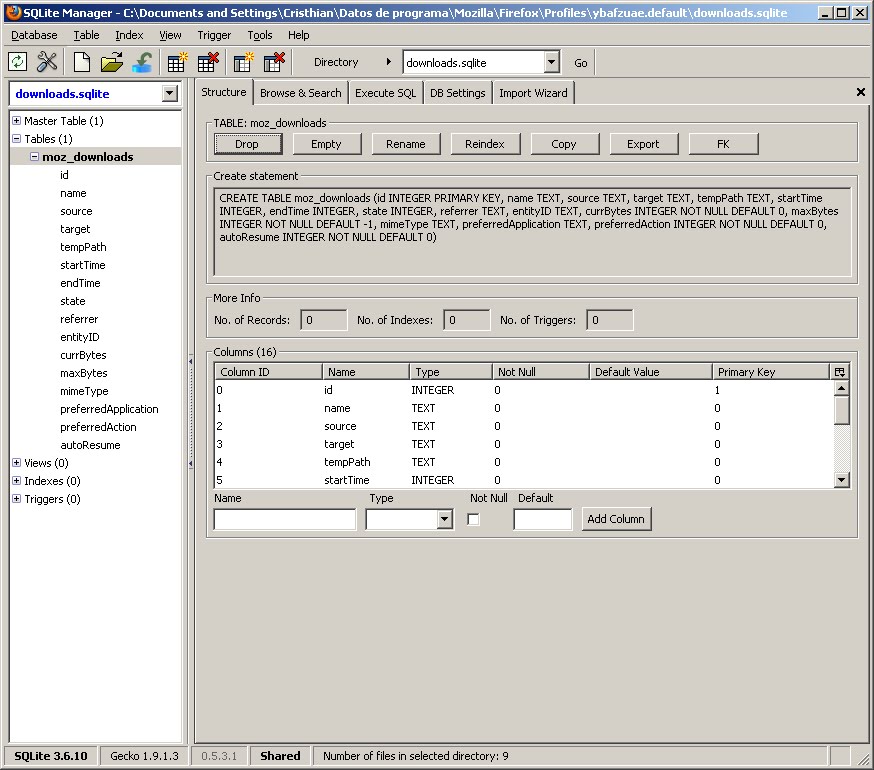Click the No. of Records field

click(x=323, y=320)
